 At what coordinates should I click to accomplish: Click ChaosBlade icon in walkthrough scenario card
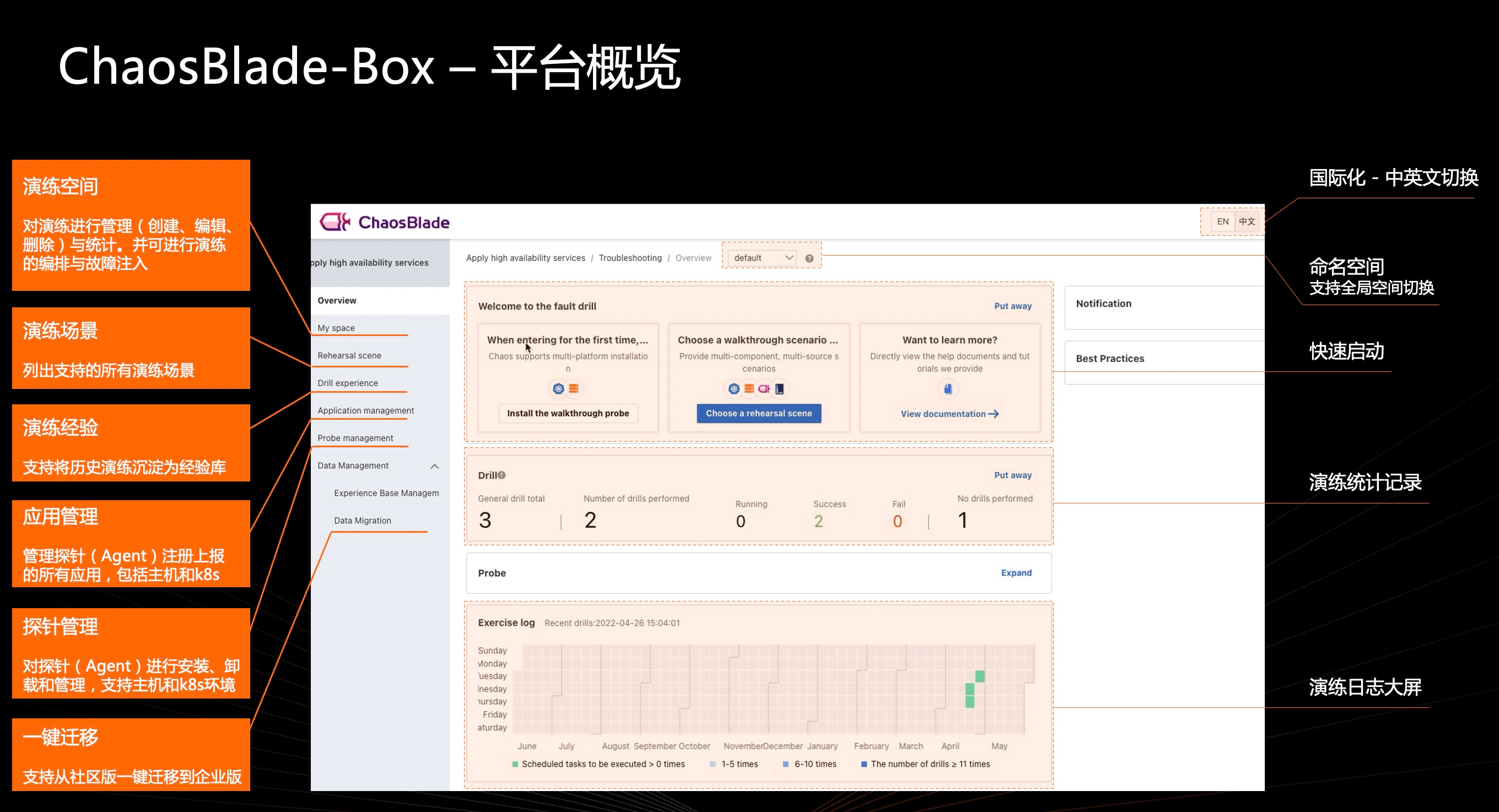(x=764, y=388)
